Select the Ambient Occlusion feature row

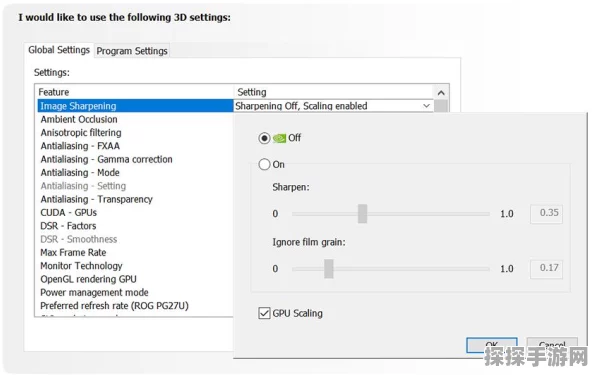click(x=136, y=119)
